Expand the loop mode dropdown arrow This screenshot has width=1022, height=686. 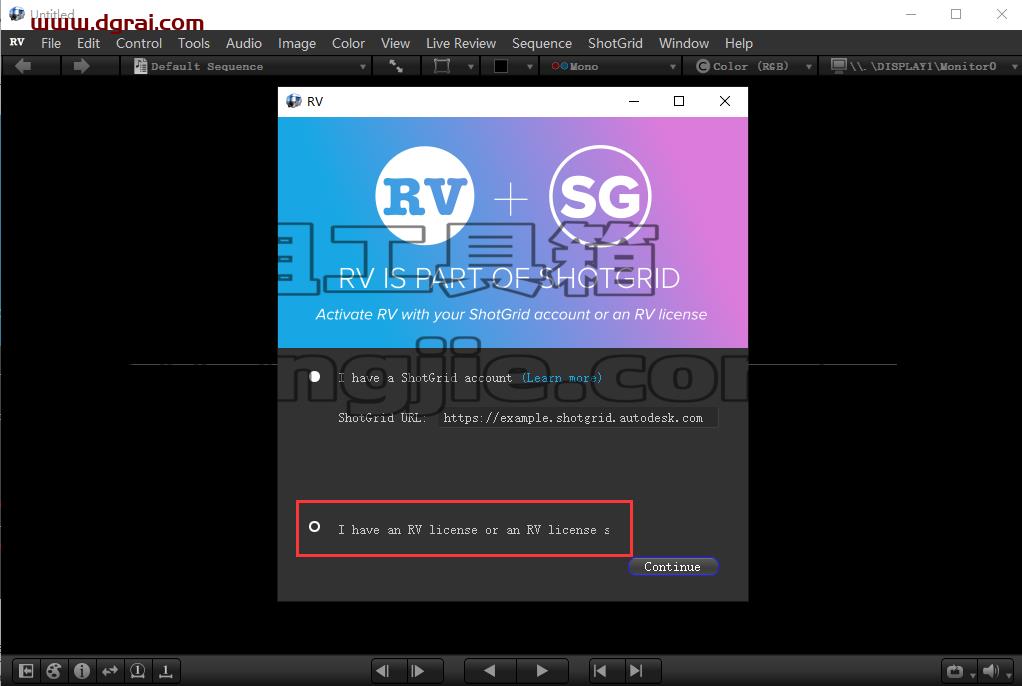pos(972,675)
